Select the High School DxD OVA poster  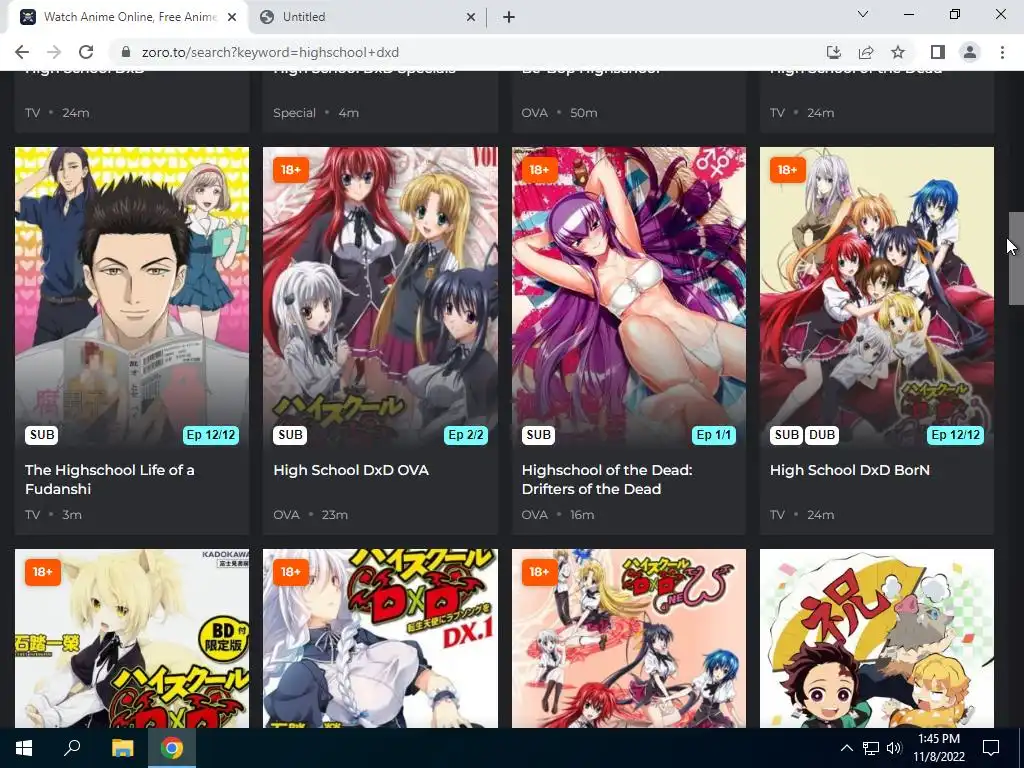(x=380, y=297)
